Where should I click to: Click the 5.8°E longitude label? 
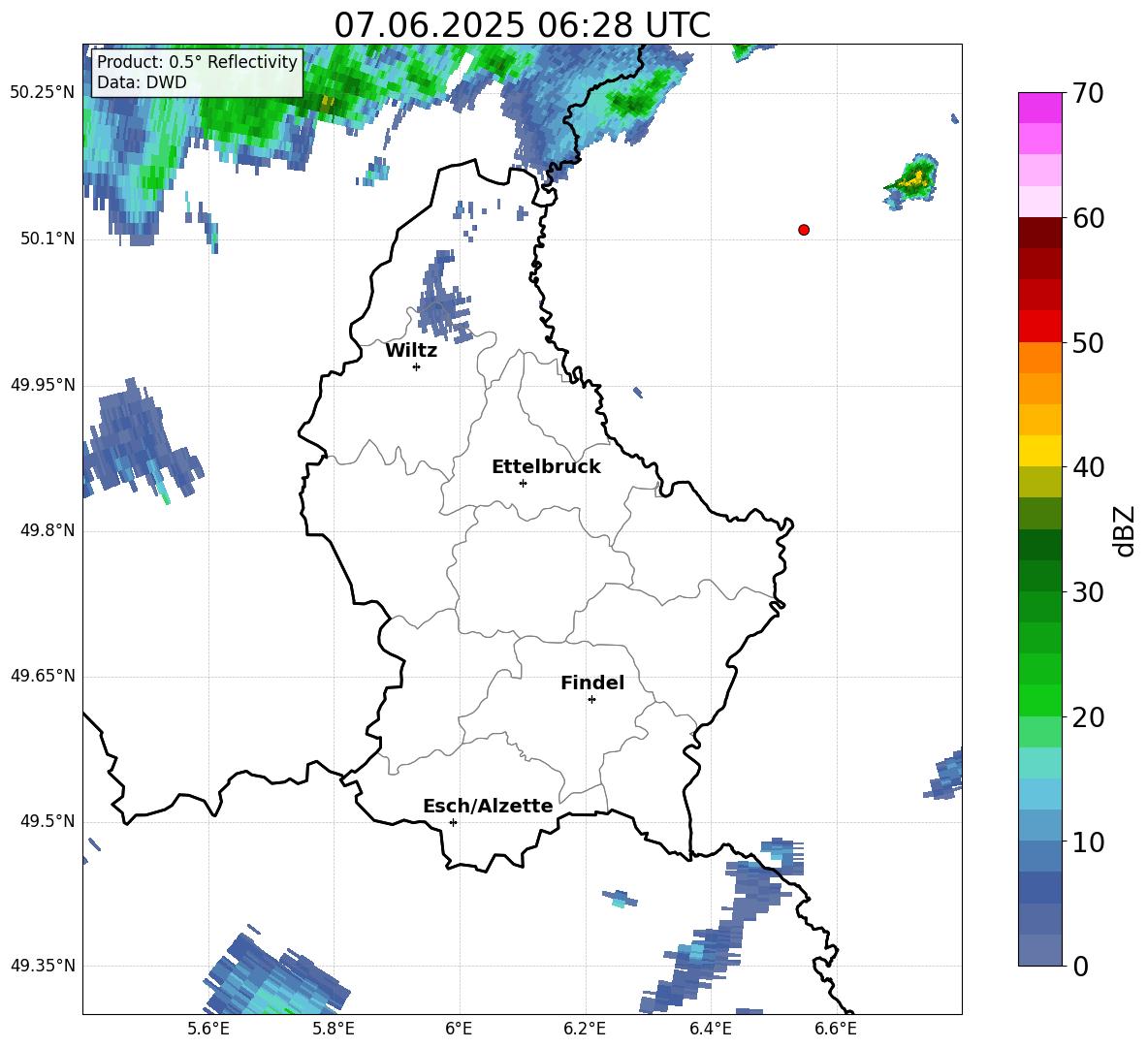pos(334,1029)
